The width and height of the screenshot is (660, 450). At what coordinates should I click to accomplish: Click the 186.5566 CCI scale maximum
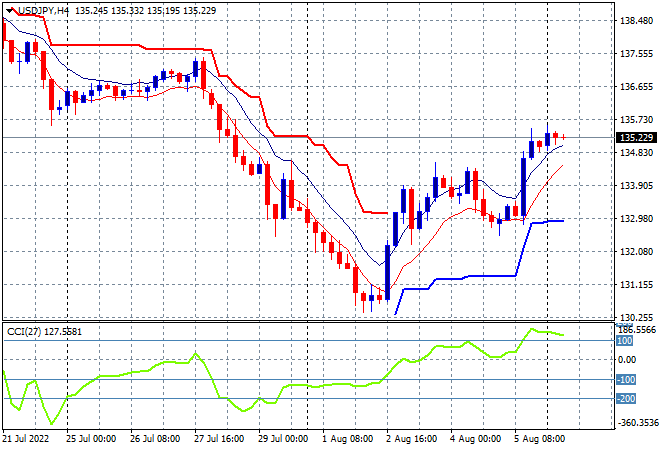(x=637, y=330)
